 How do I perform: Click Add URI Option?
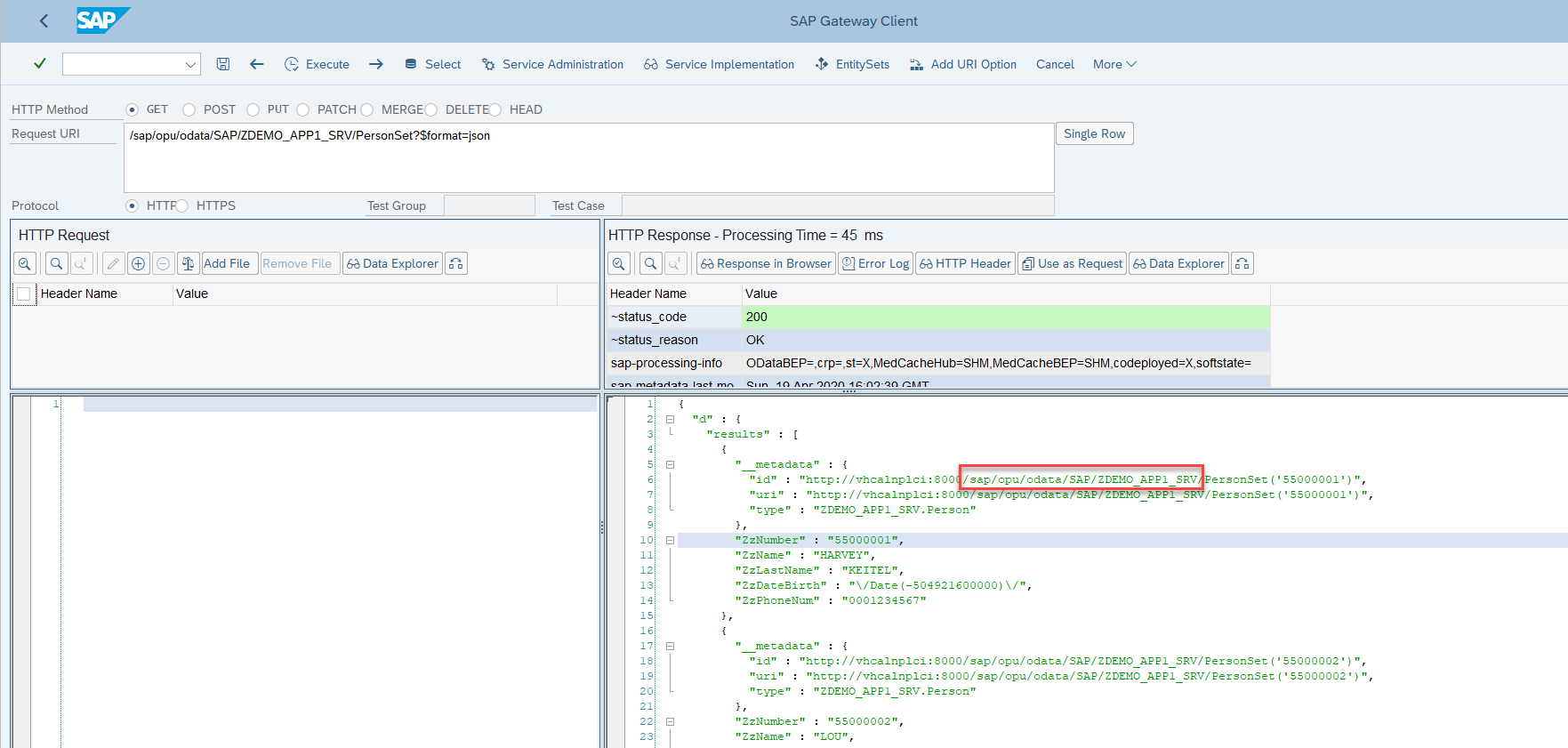963,64
